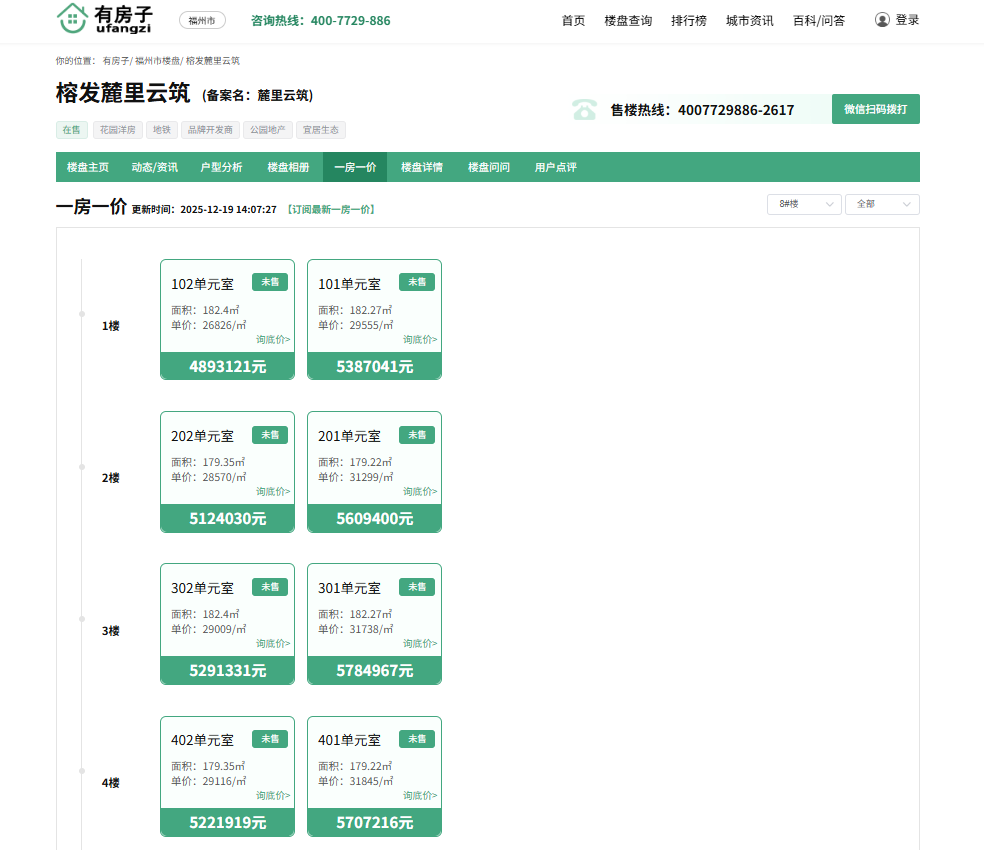Click the 未售 badge on unit 201
This screenshot has width=984, height=850.
pyautogui.click(x=417, y=435)
